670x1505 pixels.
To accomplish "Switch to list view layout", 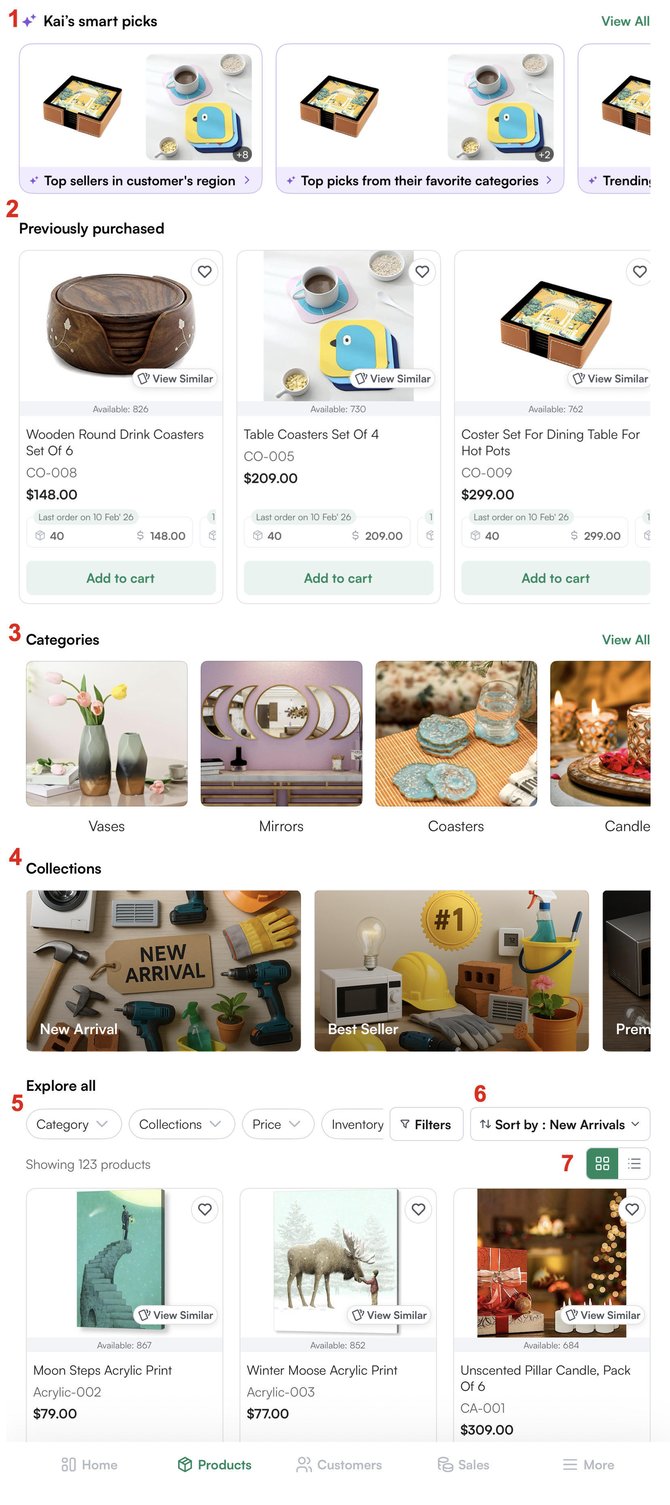I will pyautogui.click(x=634, y=1164).
